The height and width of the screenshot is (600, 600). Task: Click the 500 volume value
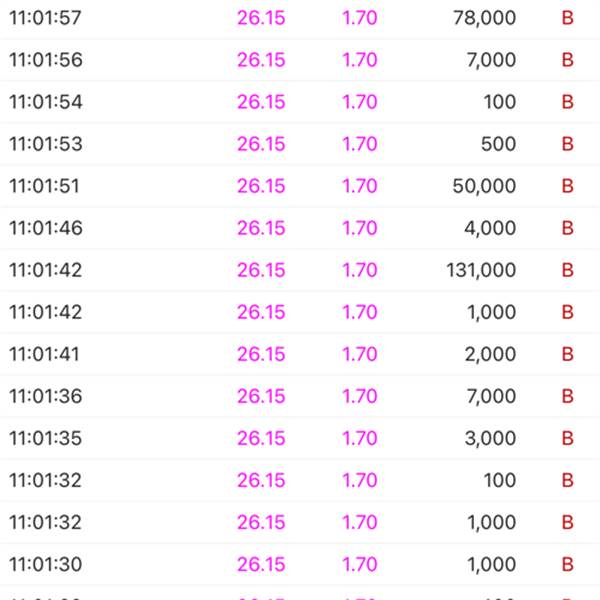click(x=498, y=144)
